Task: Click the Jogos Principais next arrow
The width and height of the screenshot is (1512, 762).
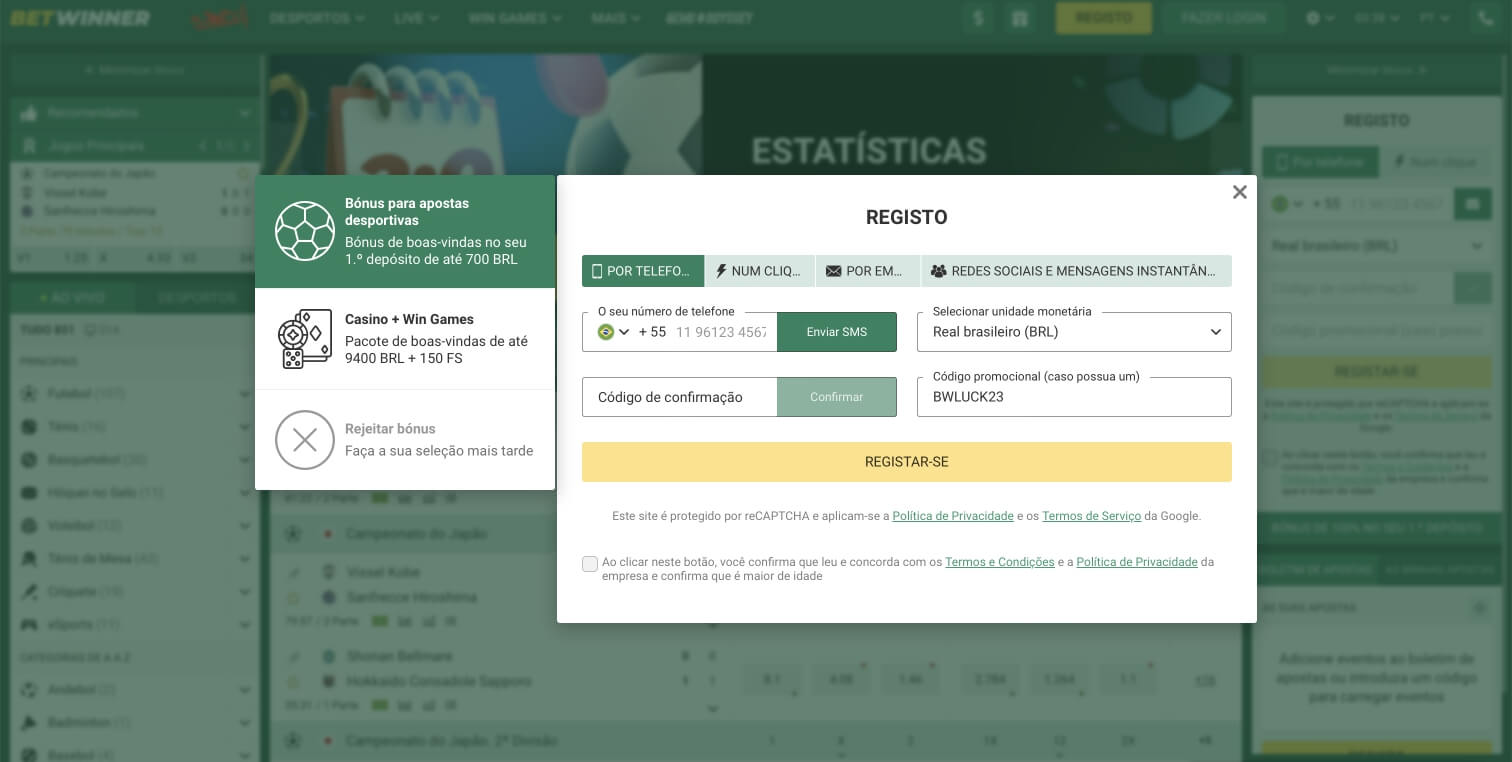Action: [247, 146]
